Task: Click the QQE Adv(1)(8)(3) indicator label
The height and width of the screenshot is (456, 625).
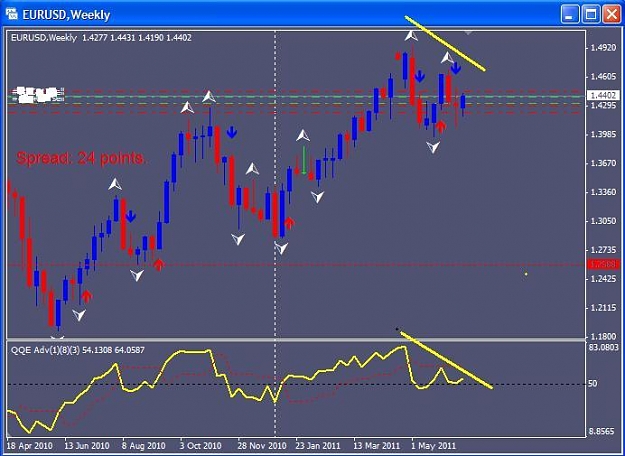Action: 45,350
